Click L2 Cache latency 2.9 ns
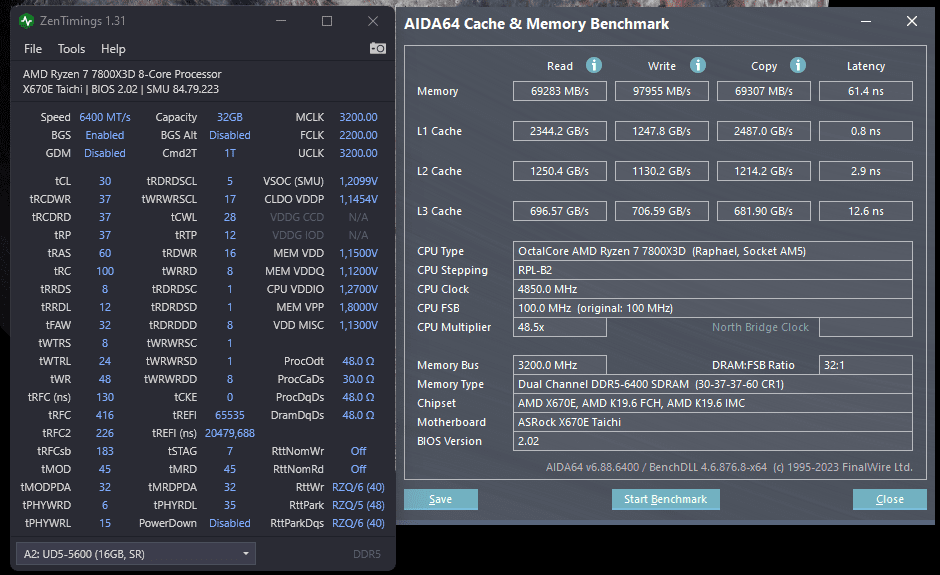Screen dimensions: 940x575 (866, 171)
